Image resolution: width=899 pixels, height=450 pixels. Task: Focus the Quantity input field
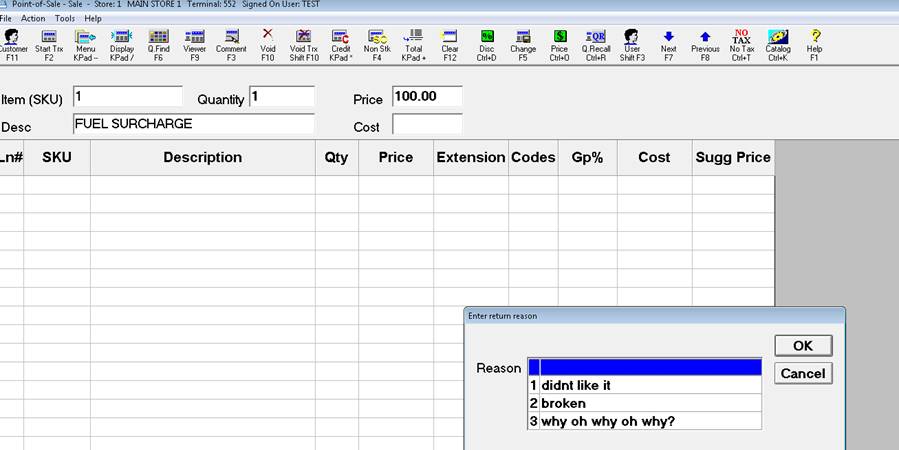281,97
